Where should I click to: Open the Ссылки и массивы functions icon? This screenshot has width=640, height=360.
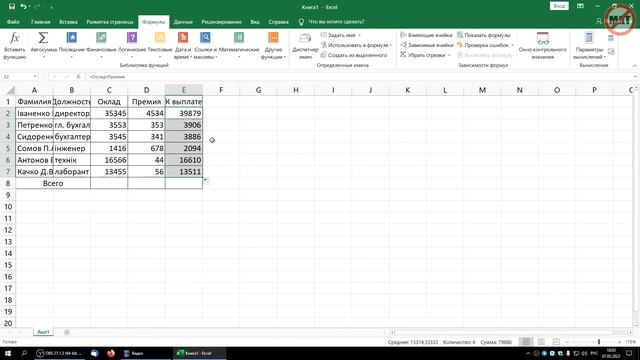(x=205, y=38)
